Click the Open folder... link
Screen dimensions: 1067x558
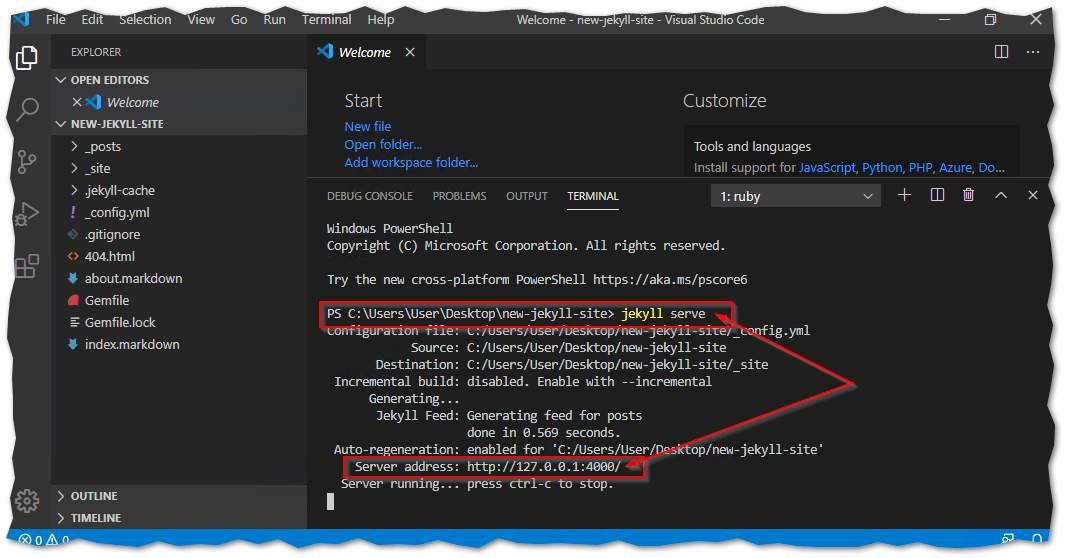pos(383,144)
